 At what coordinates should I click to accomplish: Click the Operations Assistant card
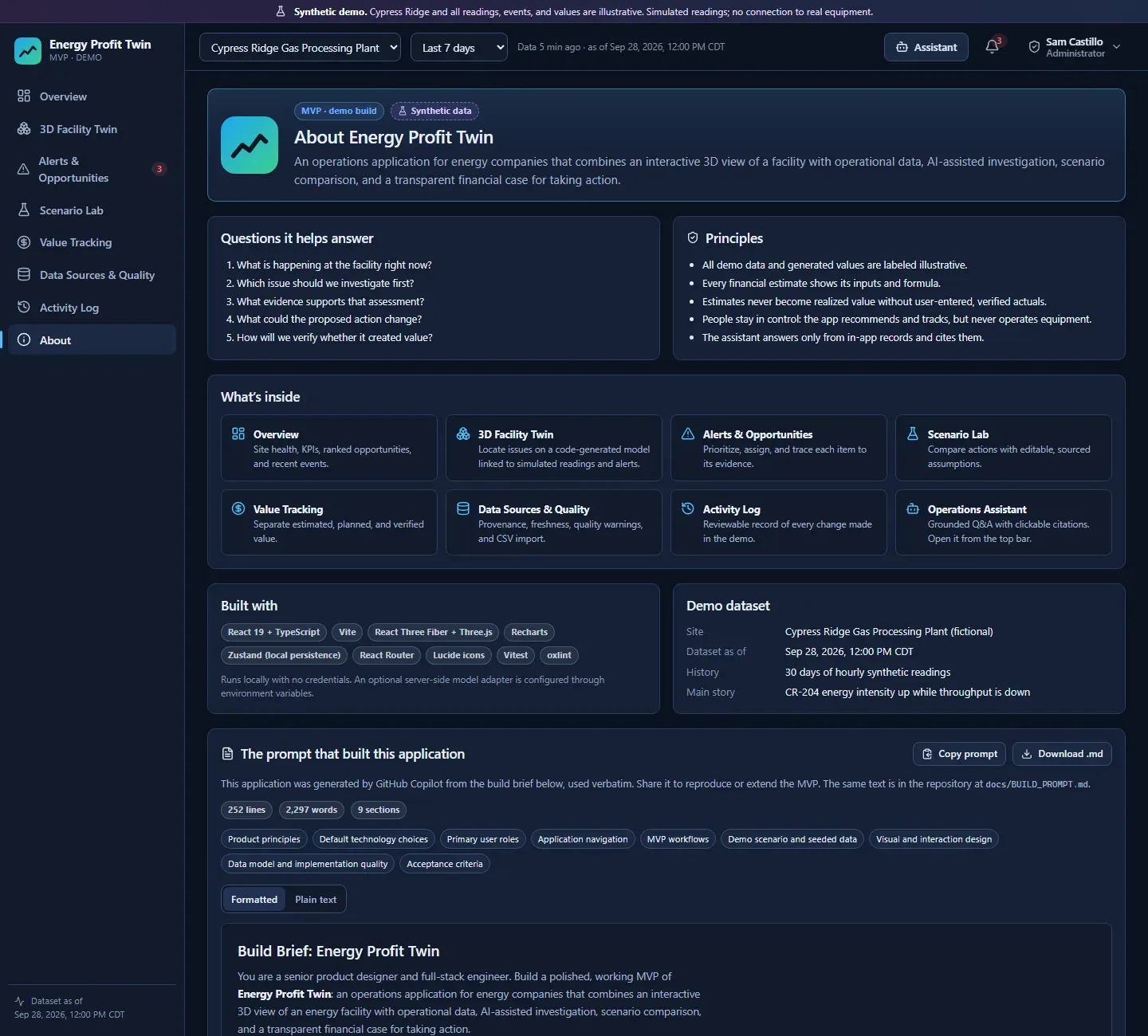pos(1004,523)
